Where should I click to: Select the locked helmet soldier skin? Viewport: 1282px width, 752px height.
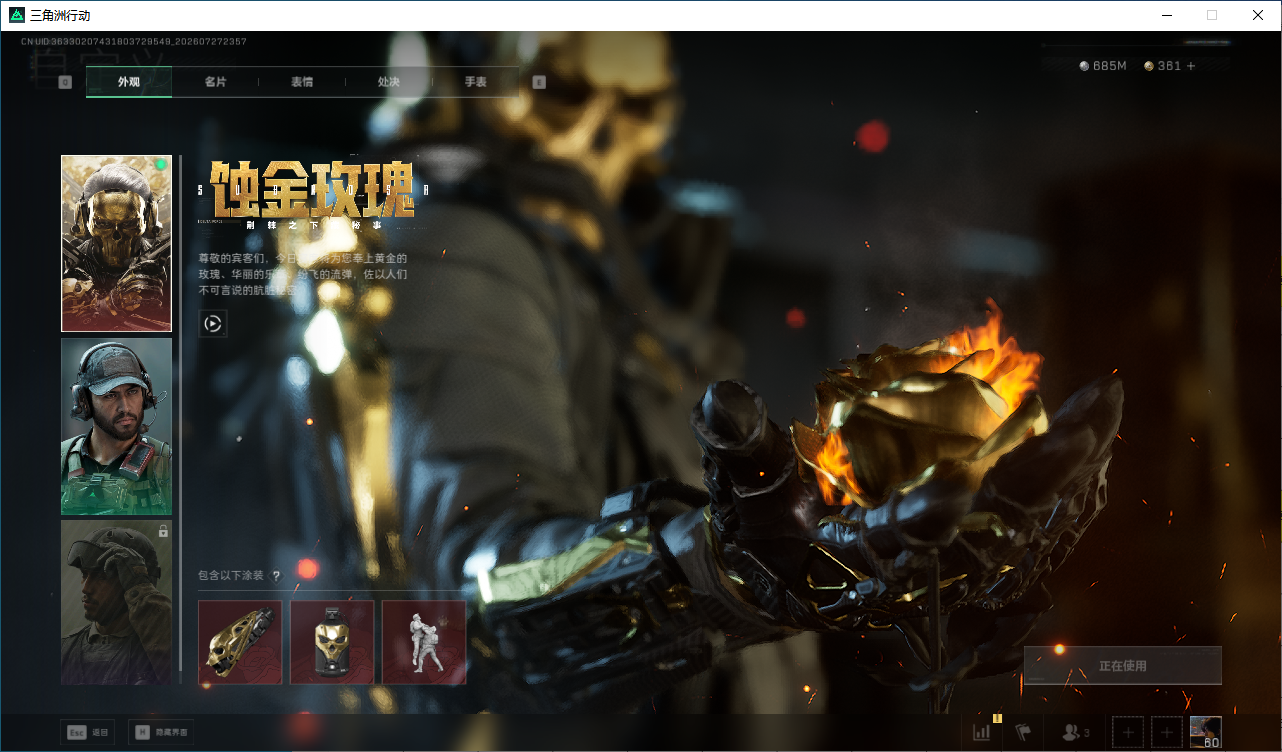pos(116,602)
